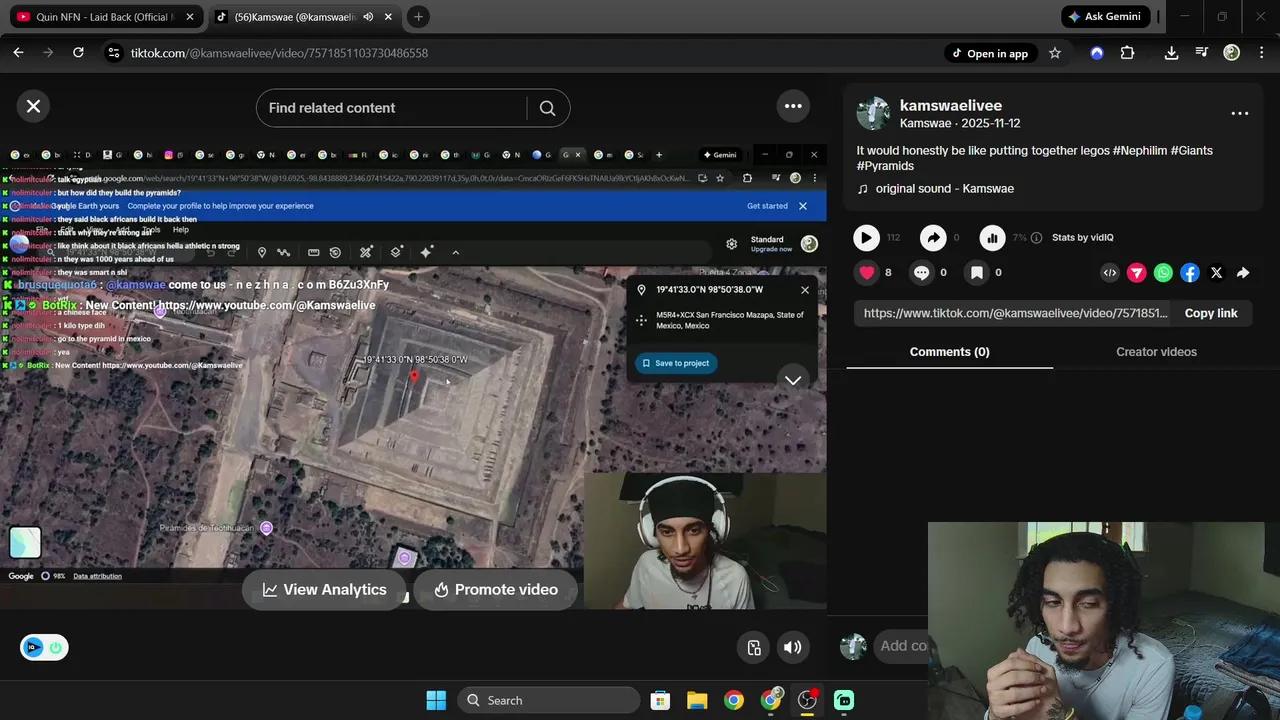Open OBS Studio from the taskbar
The image size is (1280, 720).
coord(807,700)
